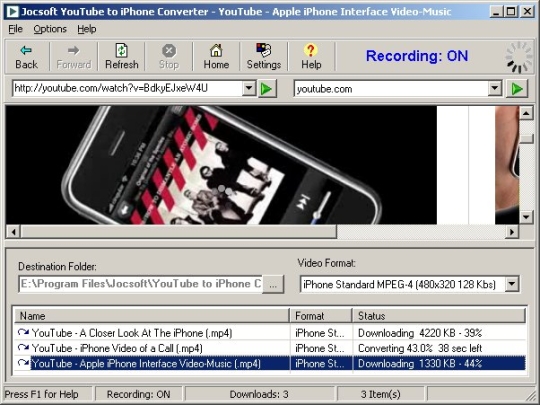Image resolution: width=540 pixels, height=405 pixels.
Task: Go to the Home page
Action: (x=216, y=57)
